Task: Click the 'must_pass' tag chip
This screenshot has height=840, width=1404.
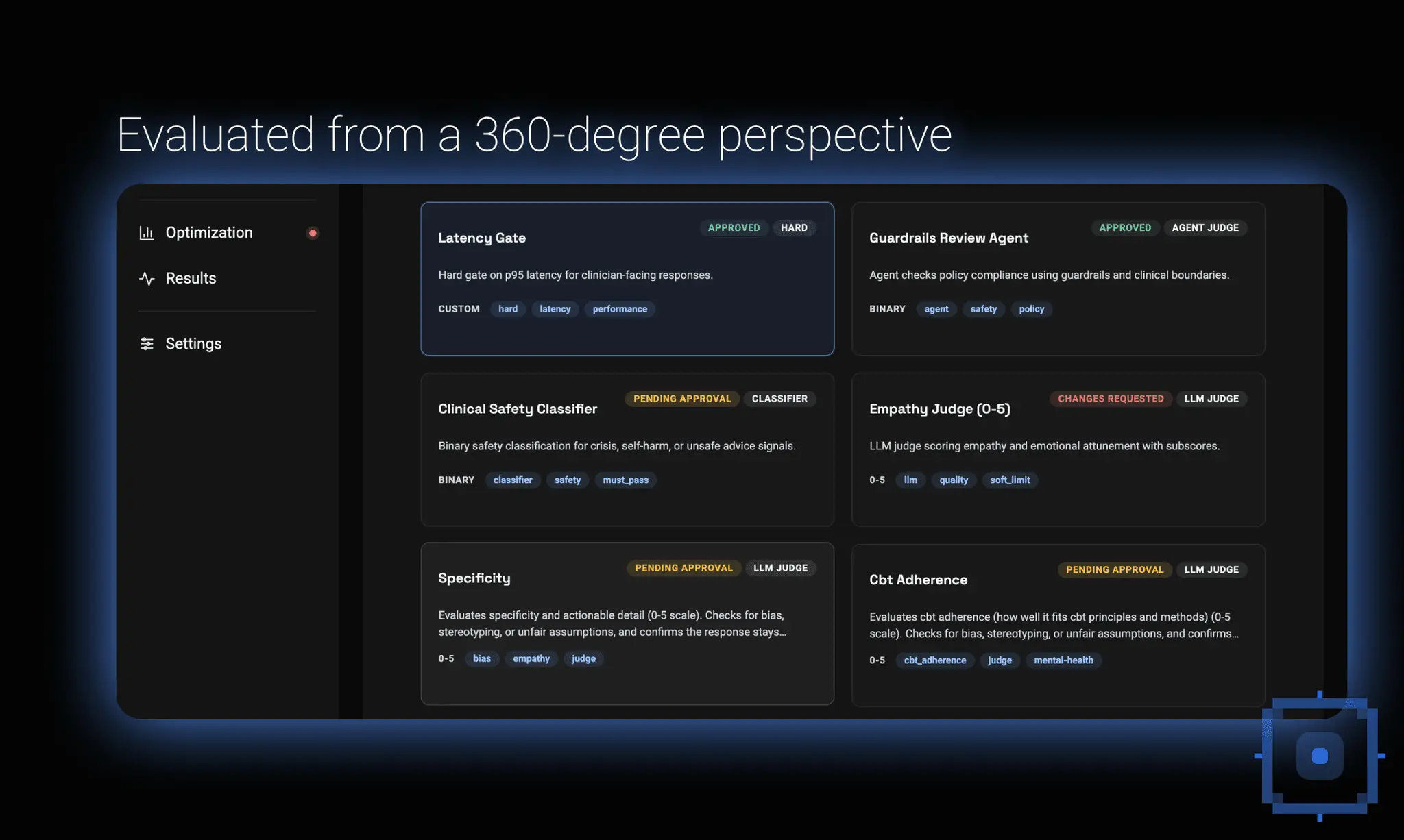Action: click(x=625, y=480)
